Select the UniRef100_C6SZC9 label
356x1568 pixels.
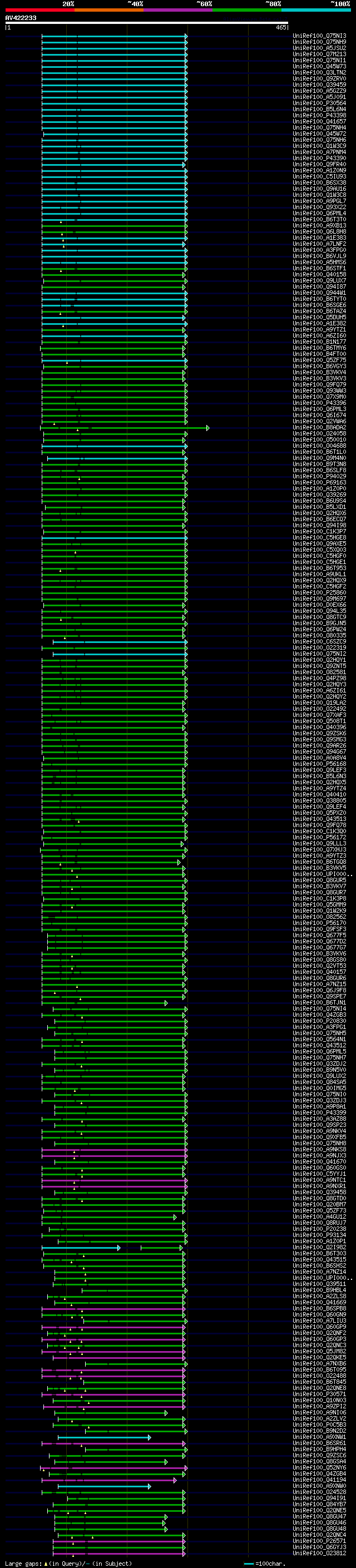click(319, 641)
